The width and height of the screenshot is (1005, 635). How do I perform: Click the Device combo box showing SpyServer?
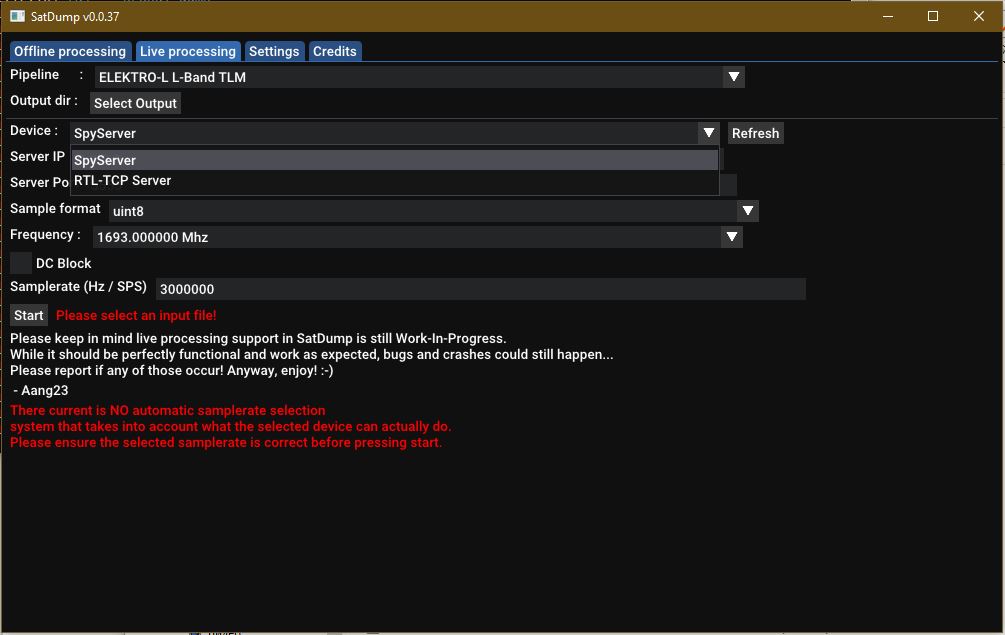click(395, 133)
